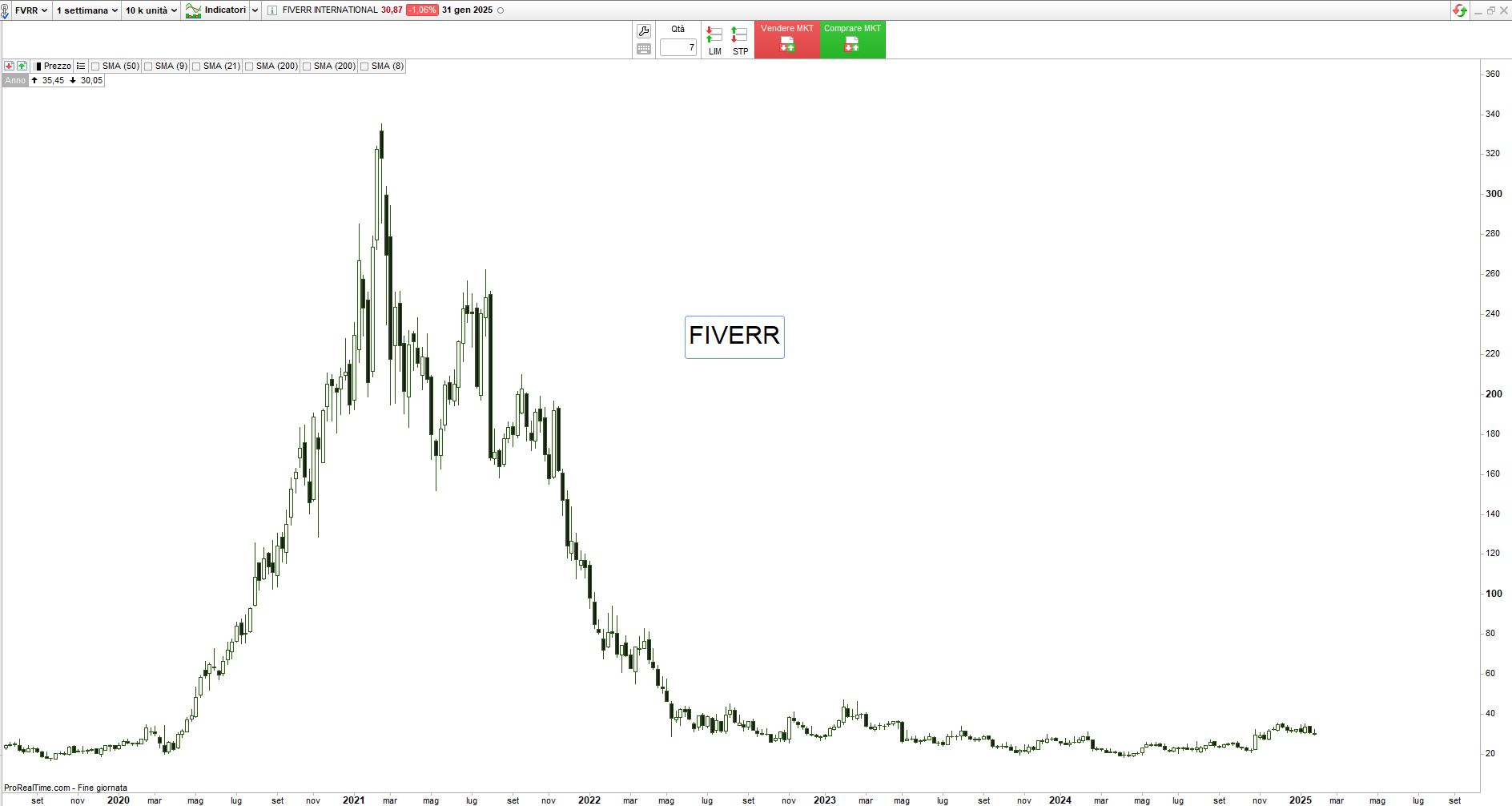1512x806 pixels.
Task: Click the 360 label on the price axis
Action: (x=1493, y=74)
